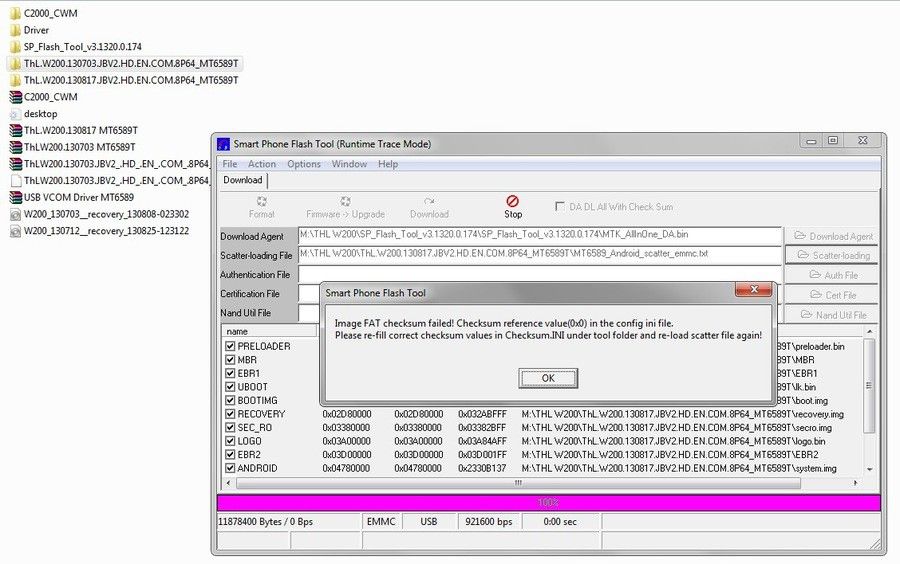The image size is (900, 564).
Task: Close the checksum error dialog
Action: (x=754, y=289)
